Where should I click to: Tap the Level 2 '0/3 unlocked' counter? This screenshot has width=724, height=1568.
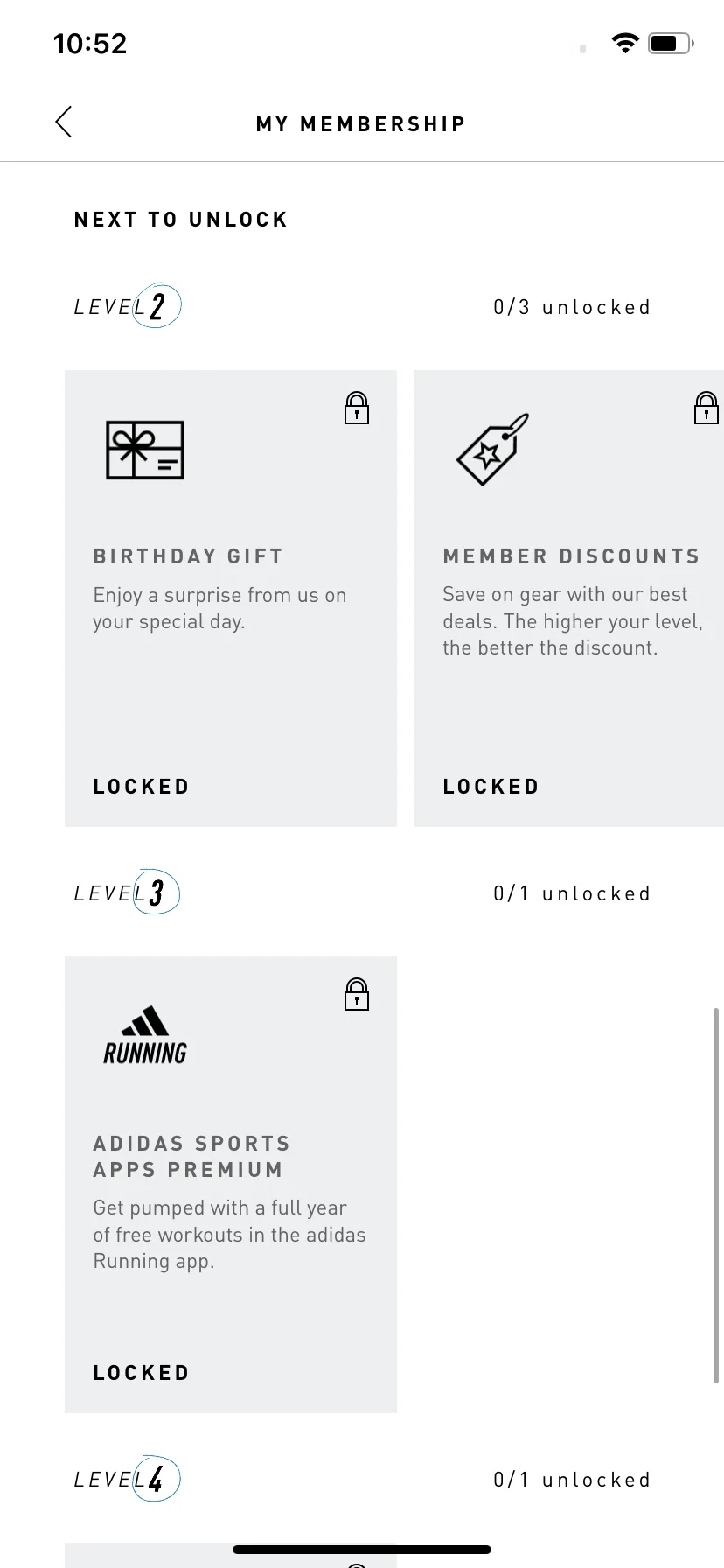pos(572,307)
